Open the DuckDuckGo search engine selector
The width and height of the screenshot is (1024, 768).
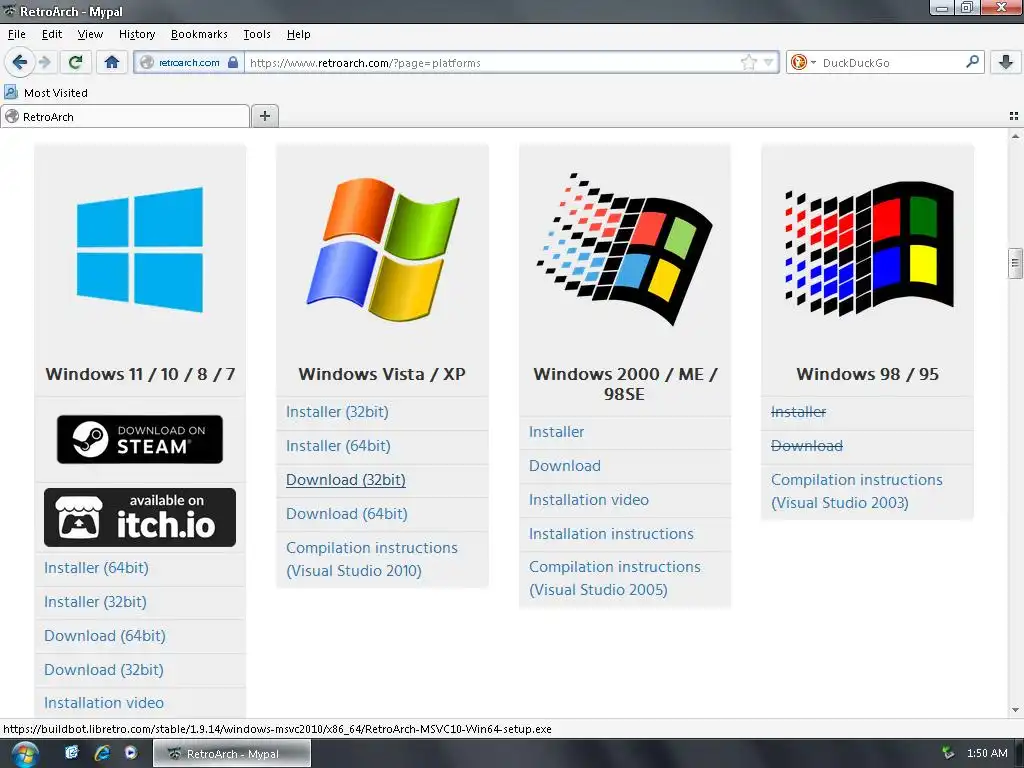[803, 63]
